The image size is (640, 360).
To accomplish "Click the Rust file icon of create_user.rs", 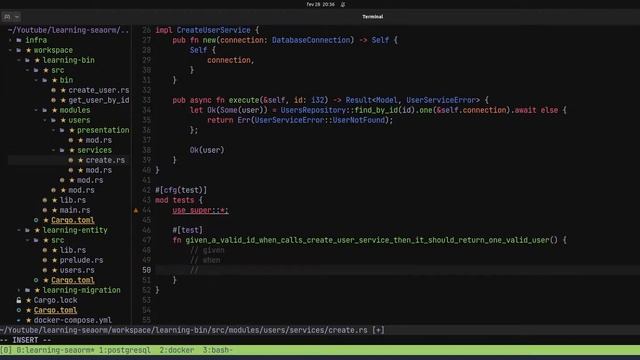I will coord(53,90).
